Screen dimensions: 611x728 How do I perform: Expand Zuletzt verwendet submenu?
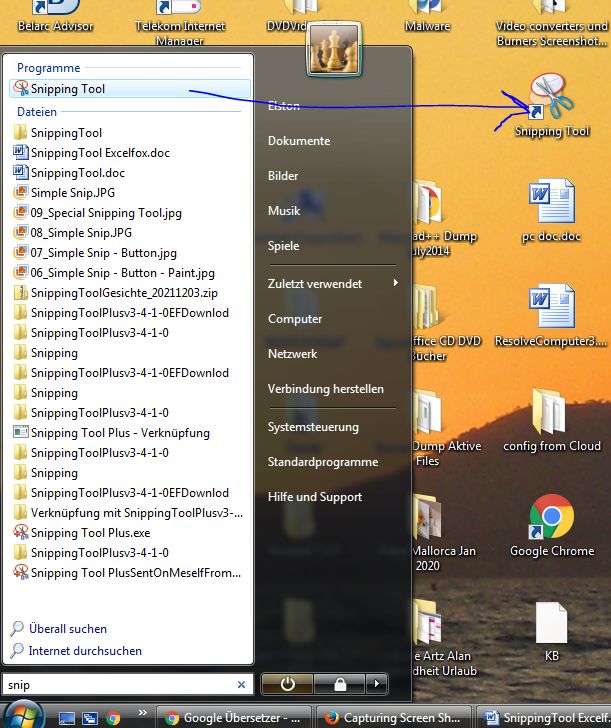coord(332,284)
